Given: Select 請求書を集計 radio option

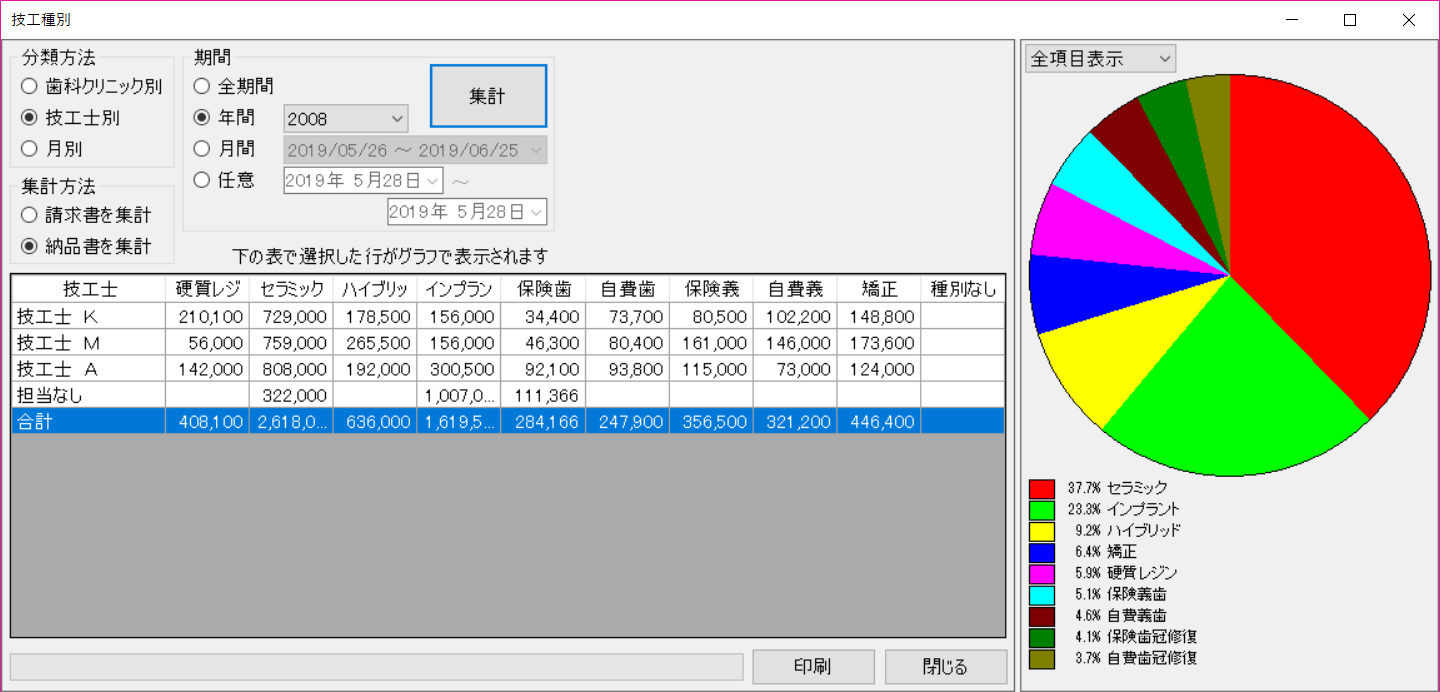Looking at the screenshot, I should [x=29, y=215].
